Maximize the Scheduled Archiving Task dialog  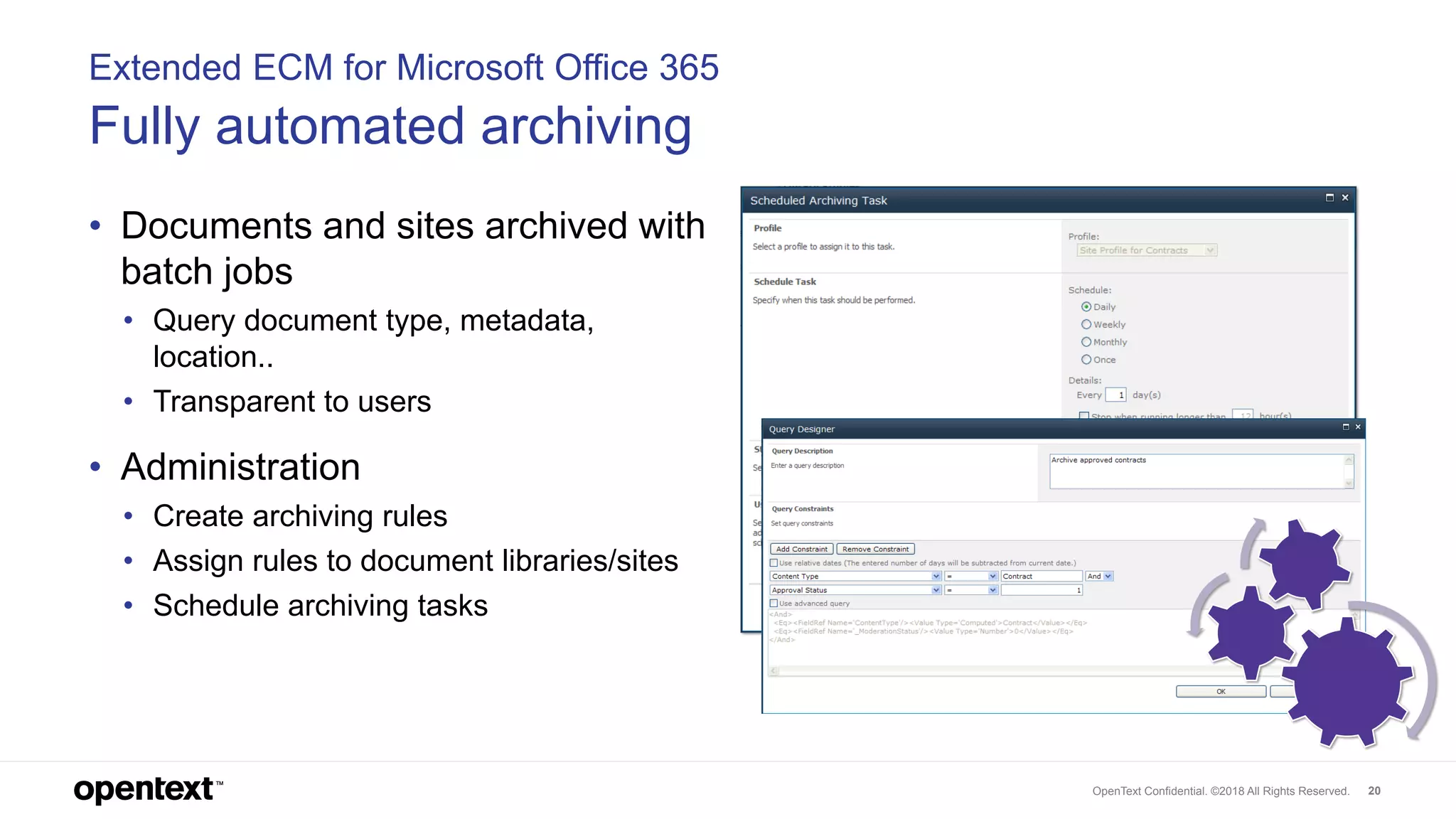(1329, 198)
